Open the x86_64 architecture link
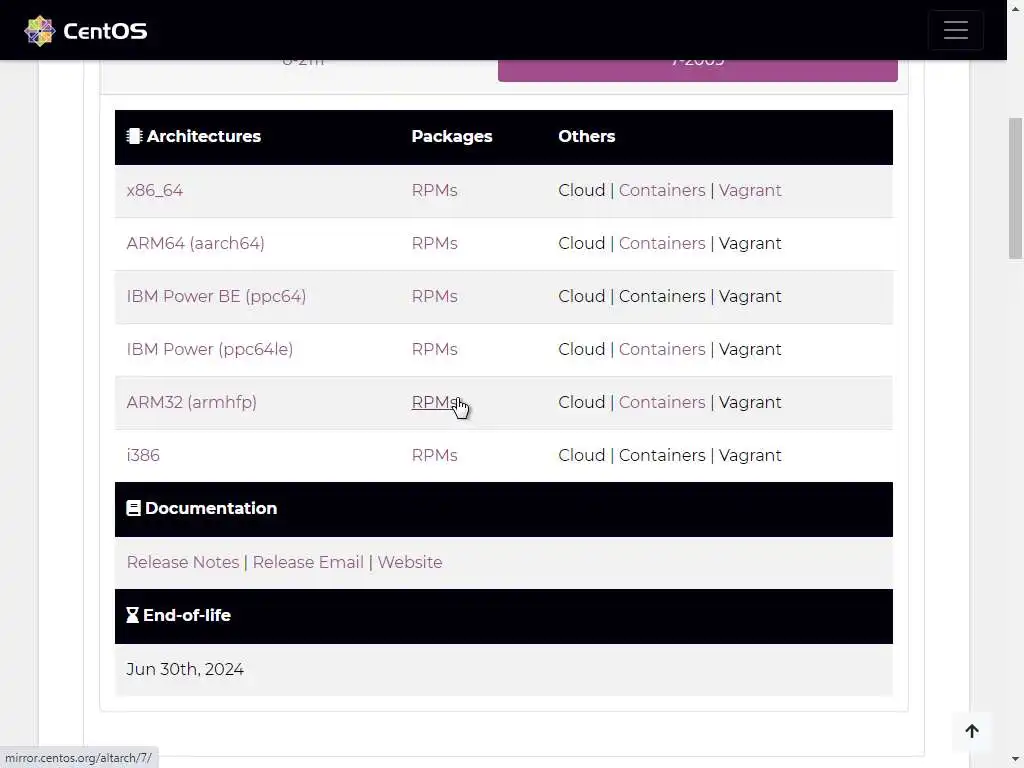 coord(154,190)
